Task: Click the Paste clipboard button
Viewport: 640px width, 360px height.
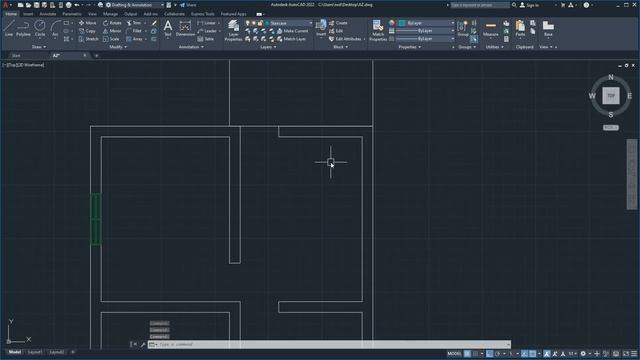Action: click(x=520, y=29)
